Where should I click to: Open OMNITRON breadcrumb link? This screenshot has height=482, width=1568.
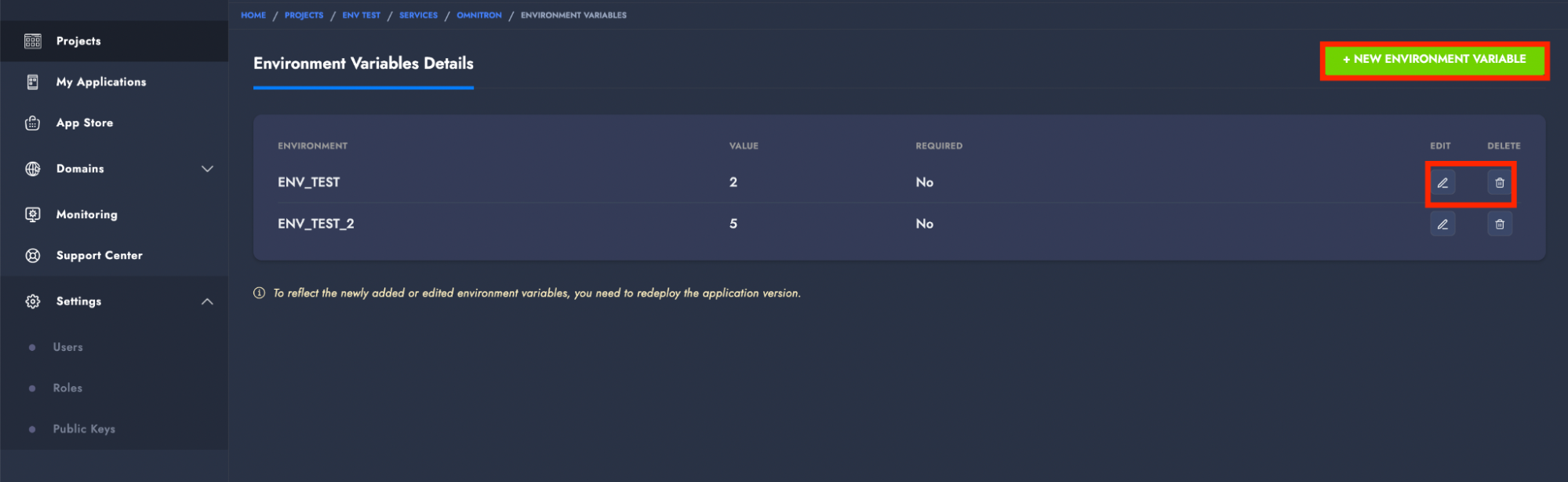(478, 15)
